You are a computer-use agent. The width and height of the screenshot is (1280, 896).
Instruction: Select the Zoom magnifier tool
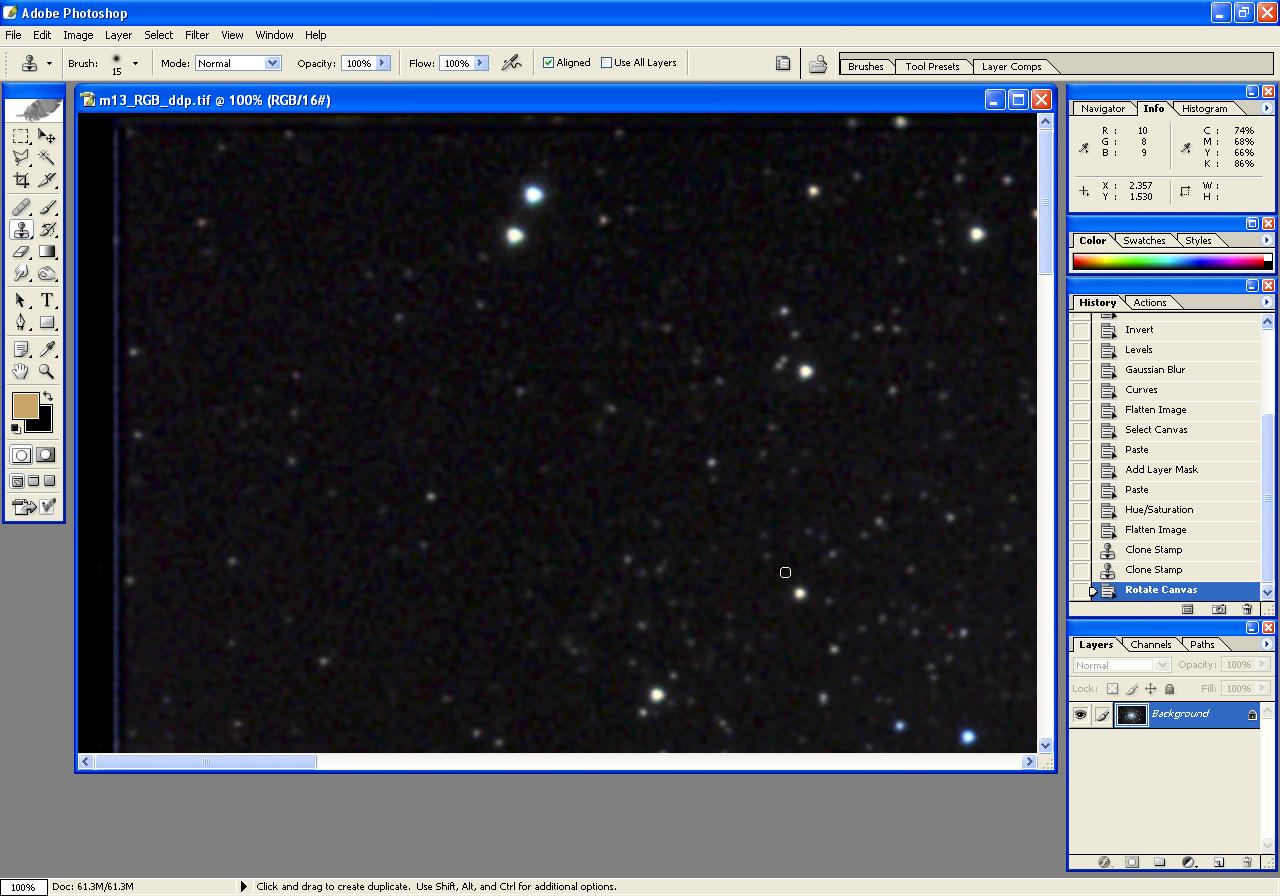click(x=46, y=371)
